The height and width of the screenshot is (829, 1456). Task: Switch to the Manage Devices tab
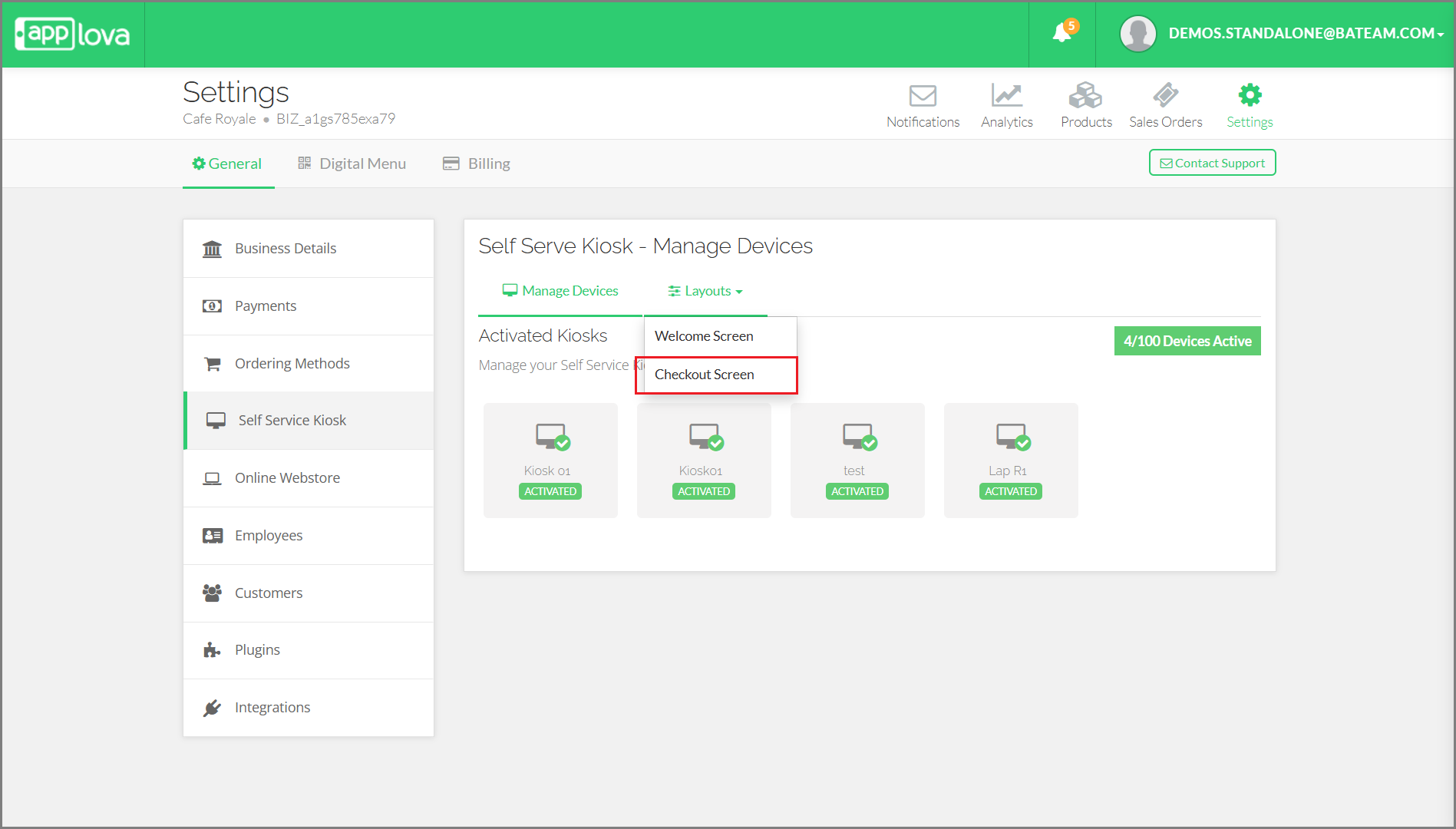pyautogui.click(x=560, y=291)
